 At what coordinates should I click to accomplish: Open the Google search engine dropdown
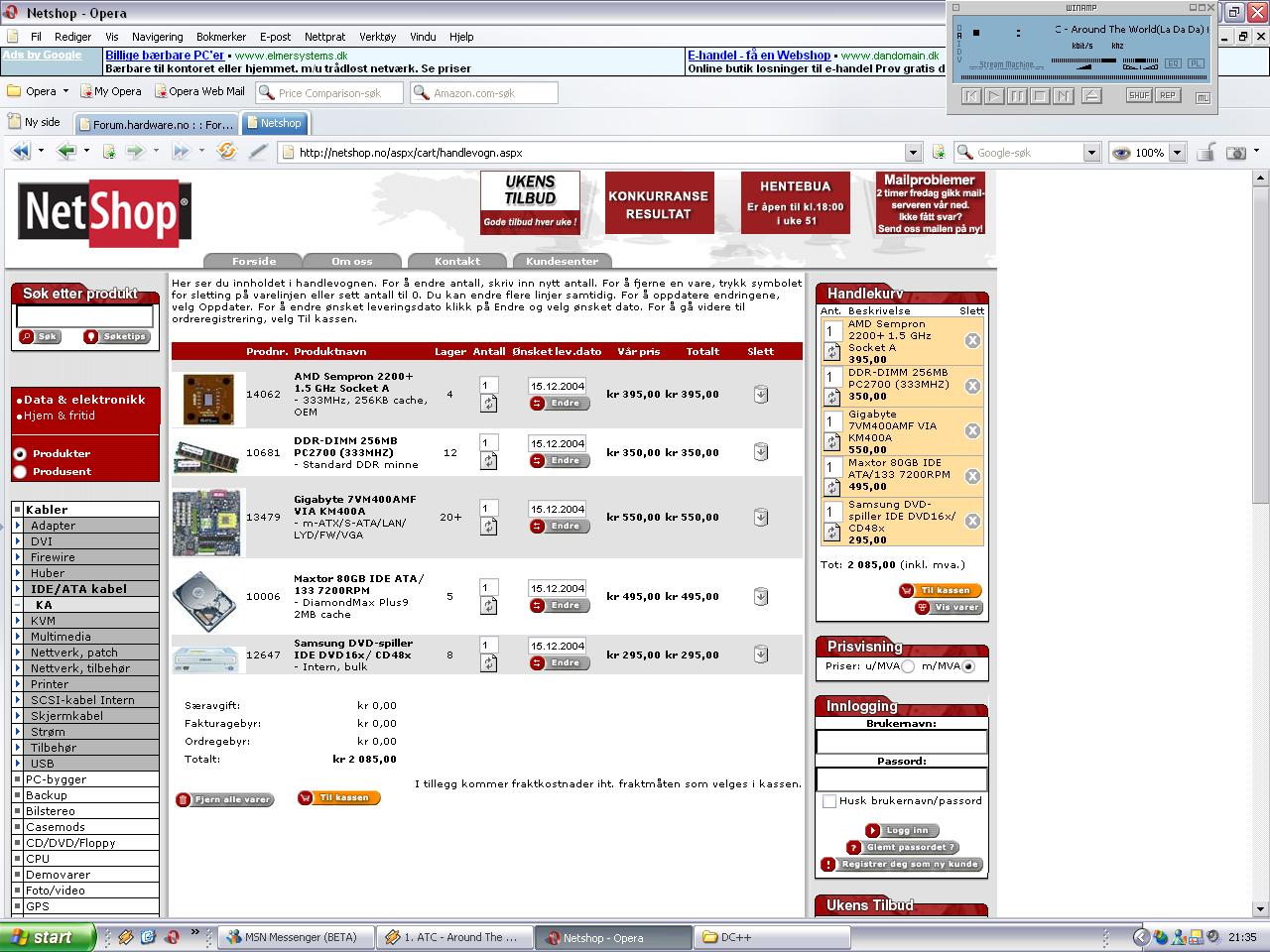pos(1091,153)
